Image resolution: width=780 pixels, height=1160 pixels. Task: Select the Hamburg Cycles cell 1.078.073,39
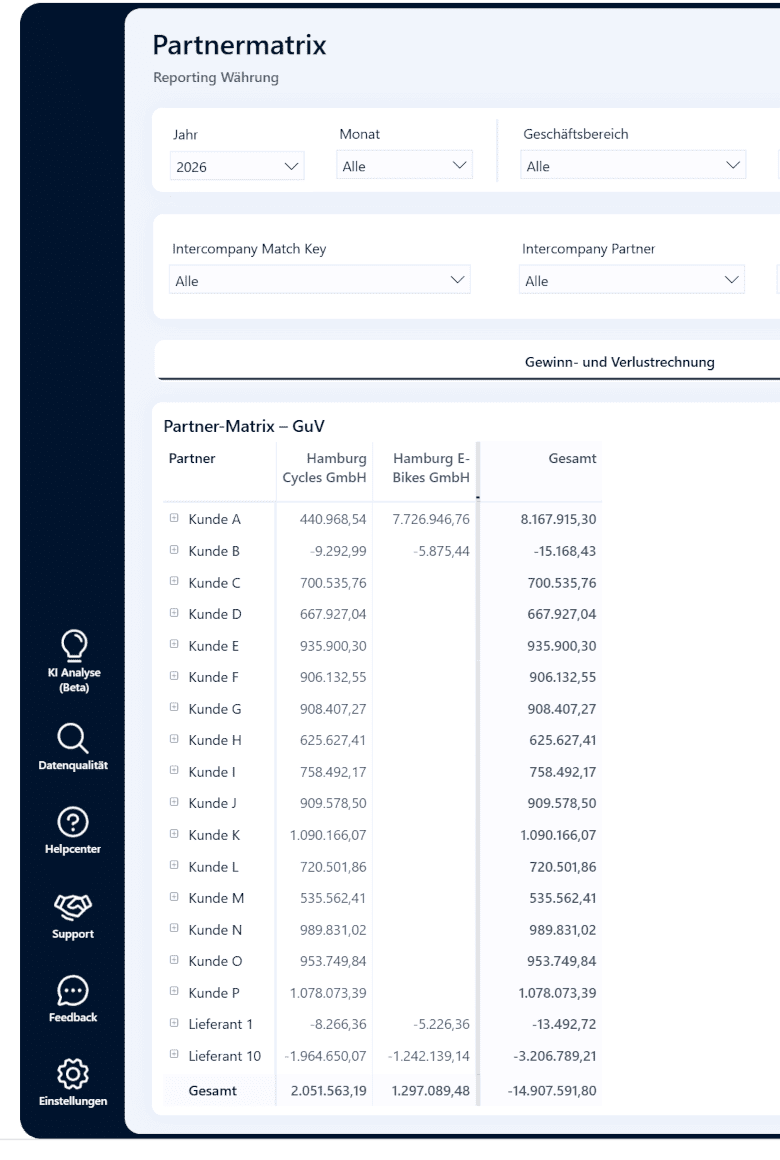(x=328, y=993)
